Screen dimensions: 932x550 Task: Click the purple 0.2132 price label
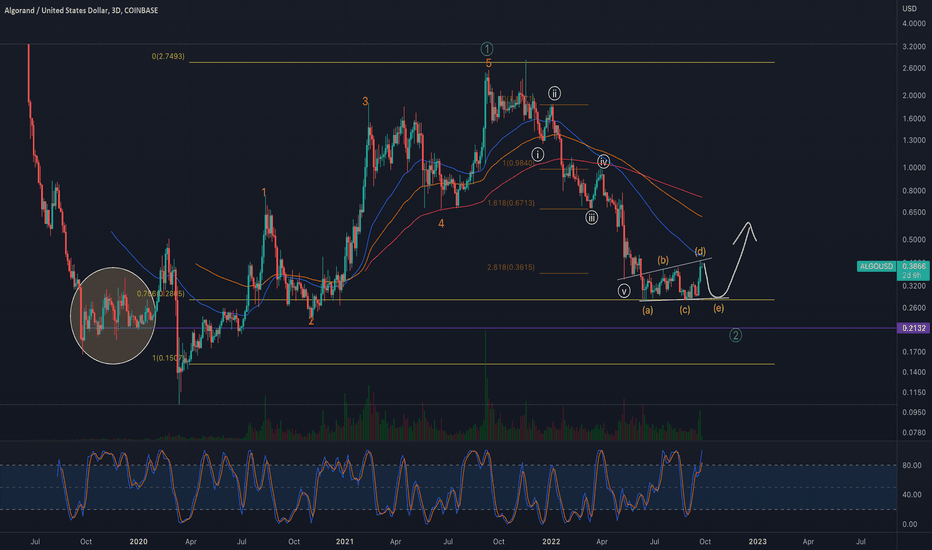click(x=914, y=328)
